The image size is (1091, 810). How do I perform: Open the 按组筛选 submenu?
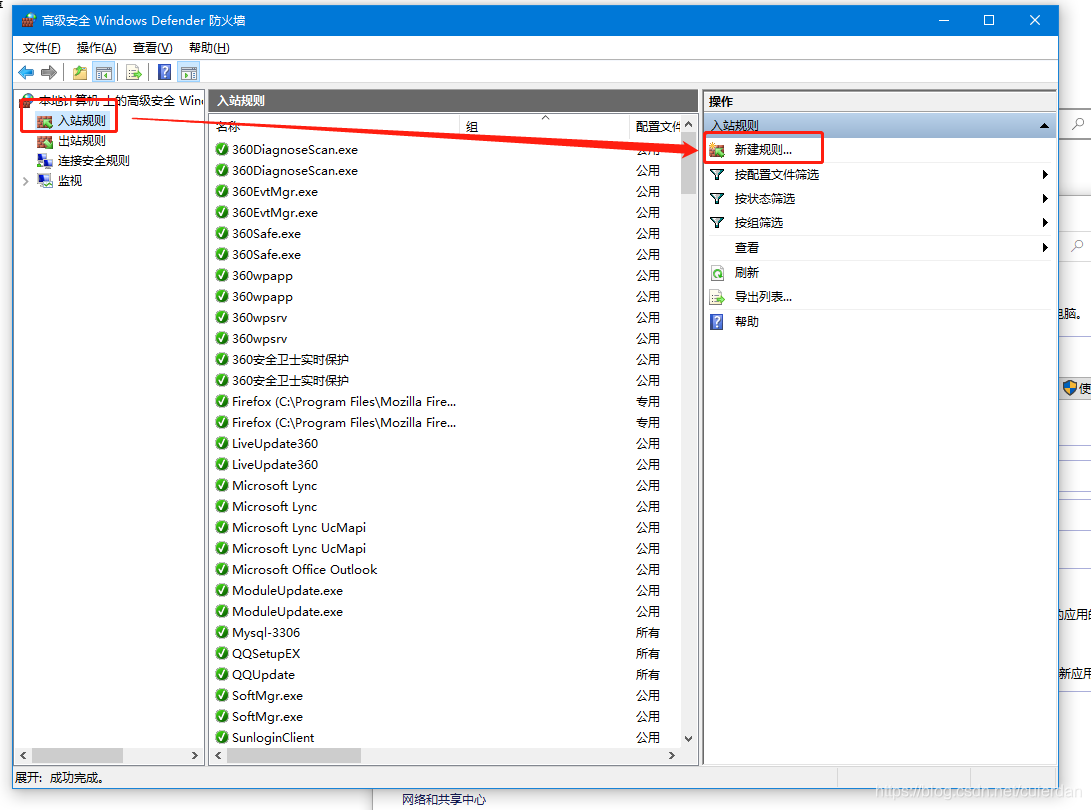(758, 223)
